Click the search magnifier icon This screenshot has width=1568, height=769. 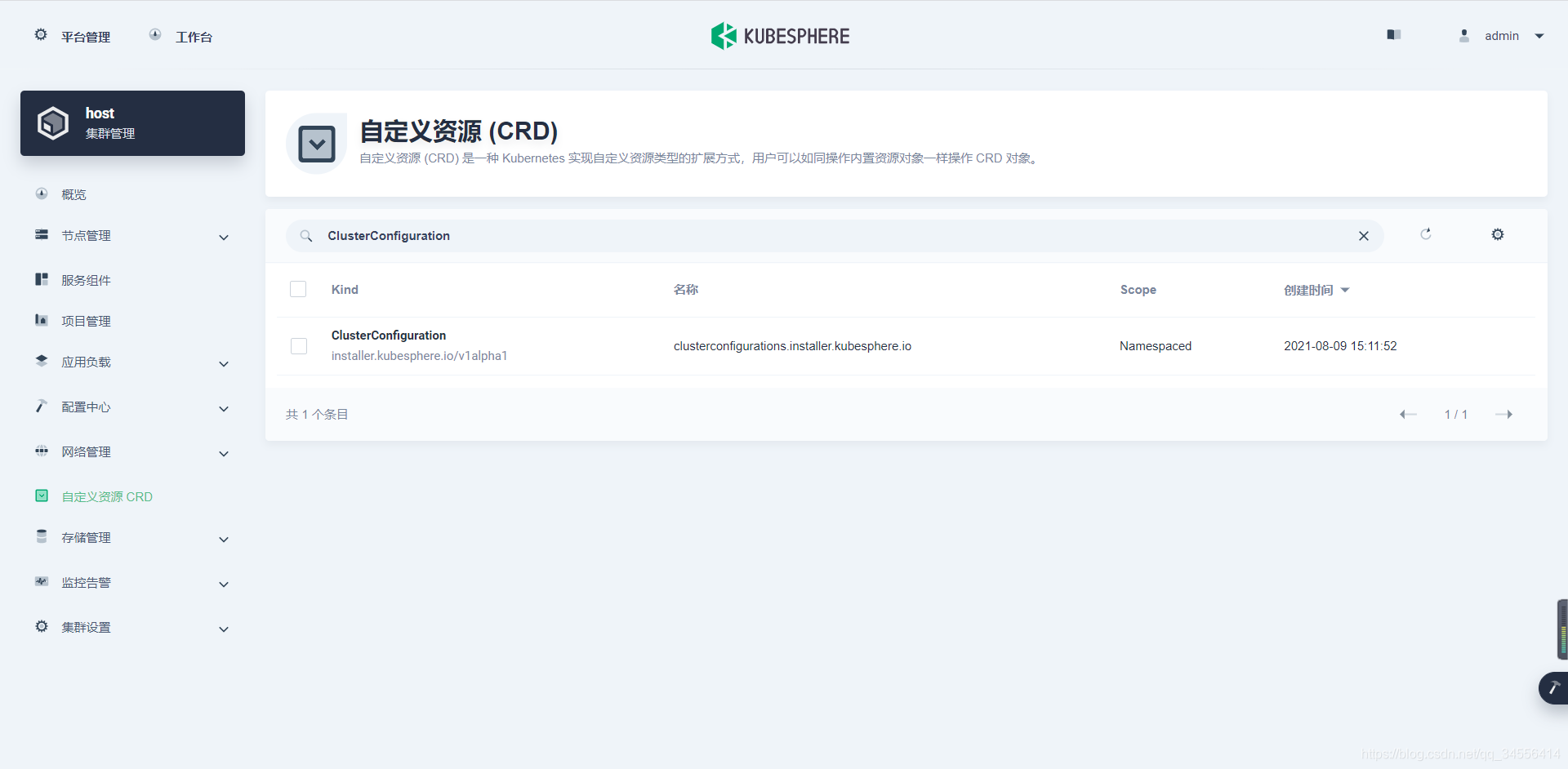pyautogui.click(x=306, y=236)
